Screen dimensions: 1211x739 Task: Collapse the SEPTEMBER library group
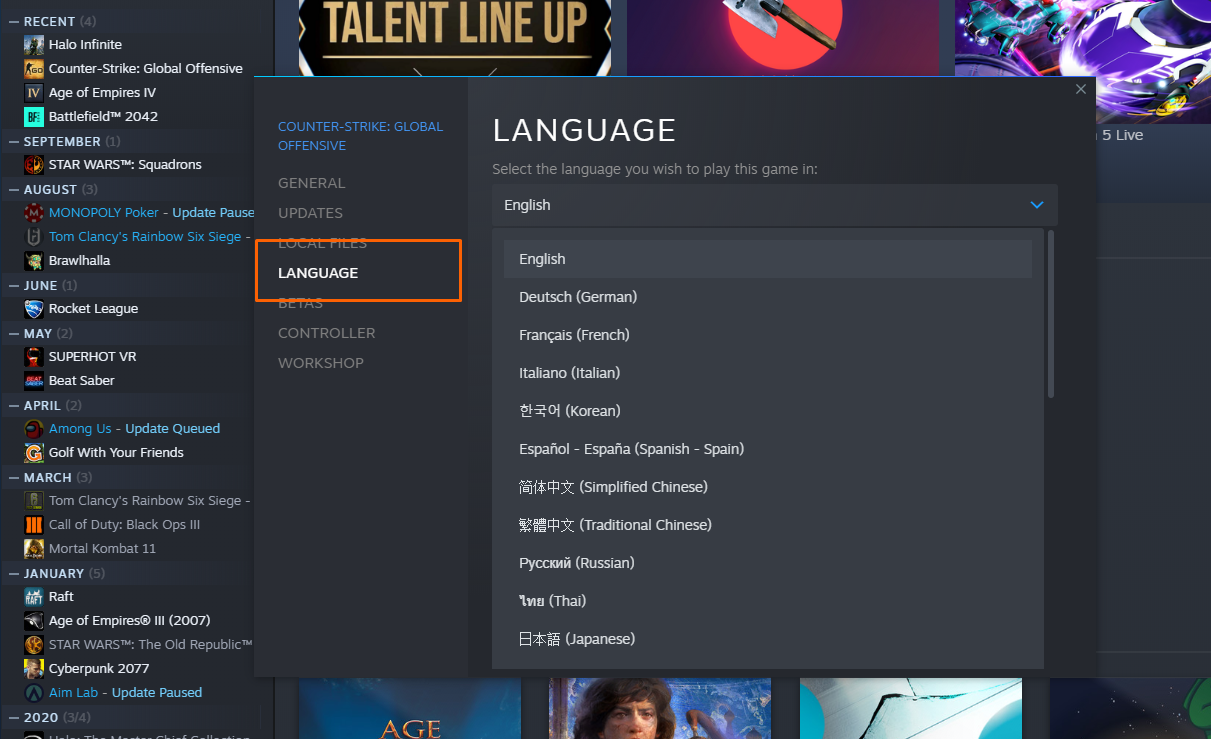pos(14,142)
